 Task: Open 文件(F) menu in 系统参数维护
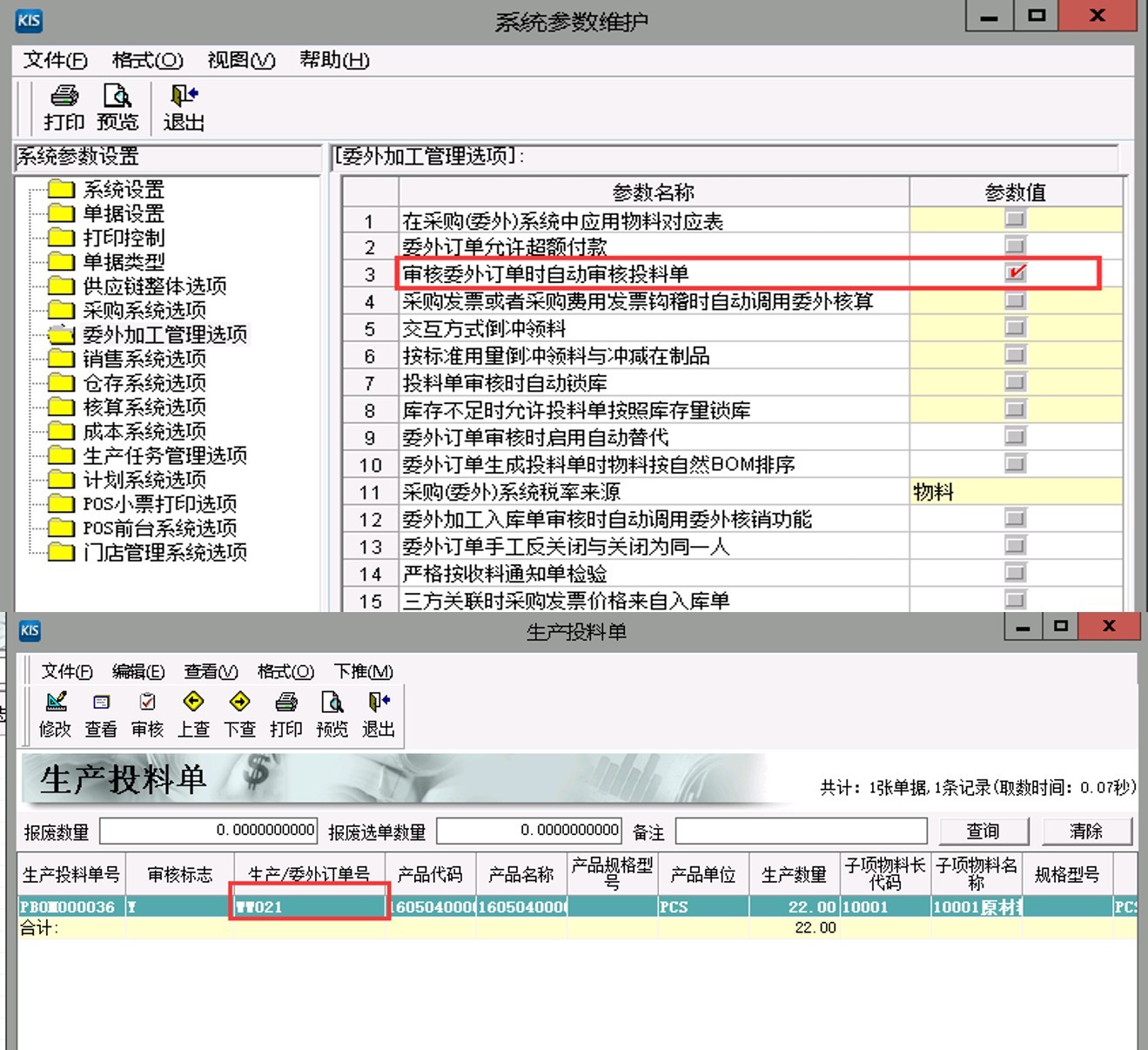click(56, 60)
